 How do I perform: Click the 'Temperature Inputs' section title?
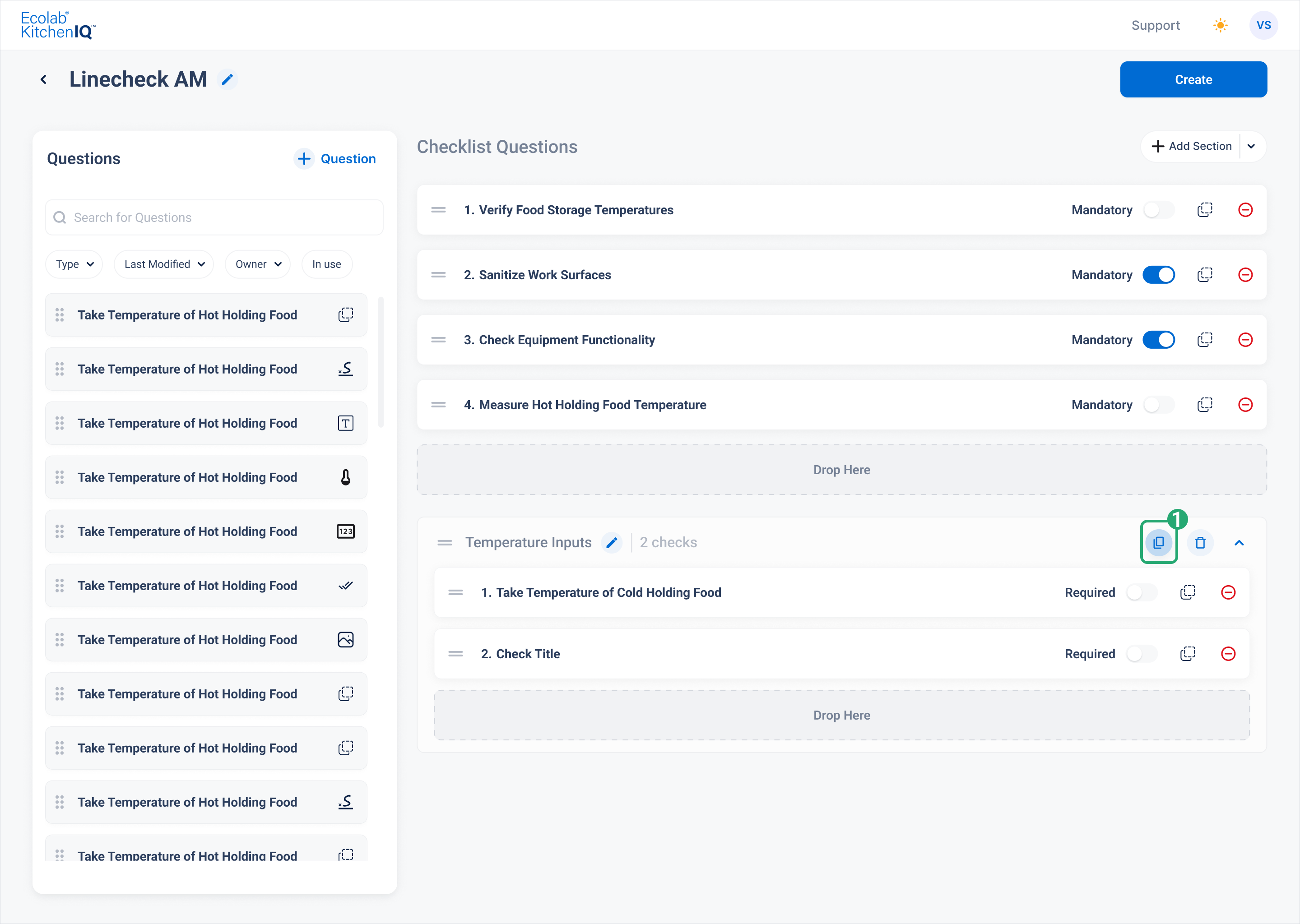point(528,542)
